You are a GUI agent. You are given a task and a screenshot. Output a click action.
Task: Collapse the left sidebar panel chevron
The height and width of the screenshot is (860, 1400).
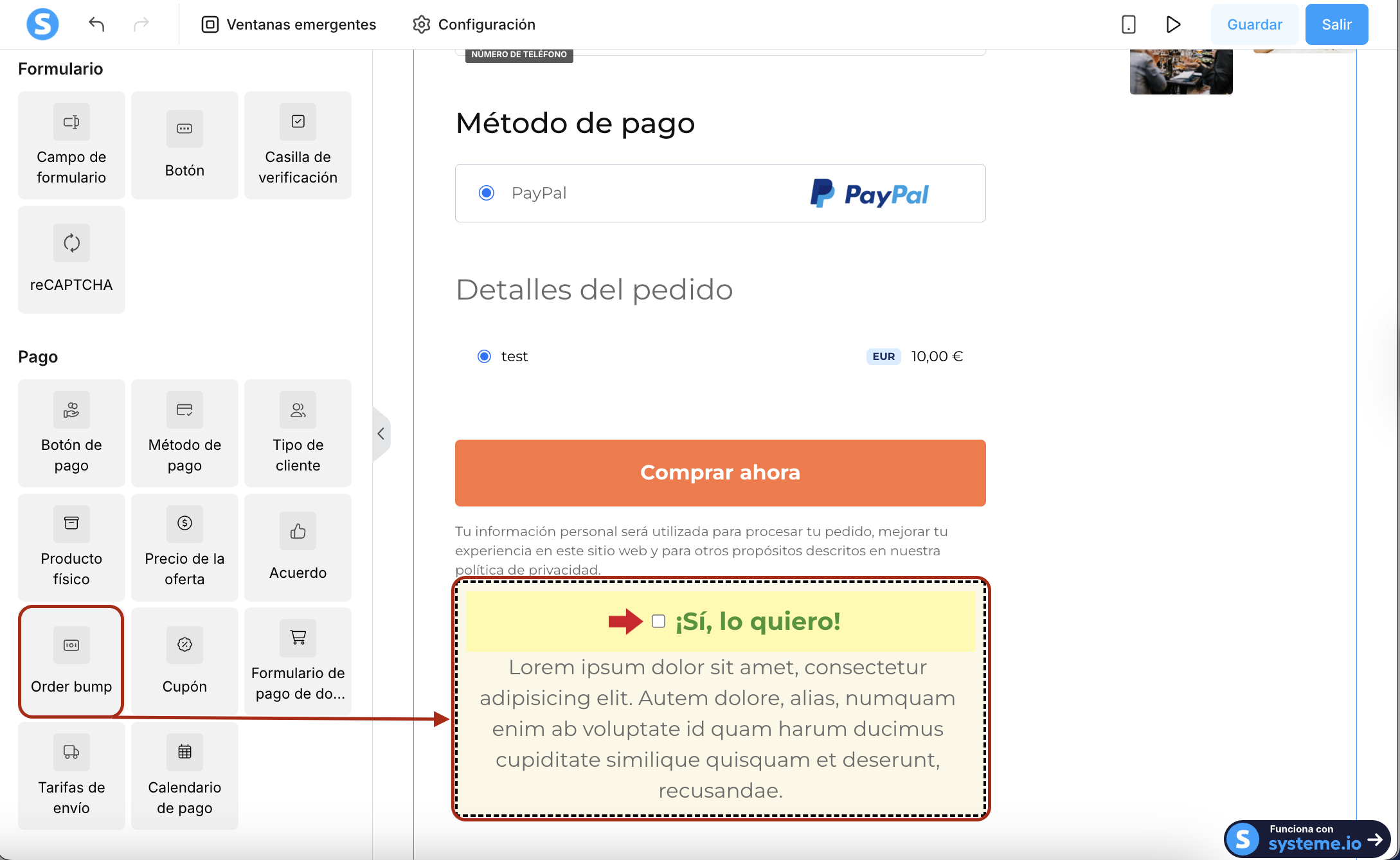pos(381,434)
